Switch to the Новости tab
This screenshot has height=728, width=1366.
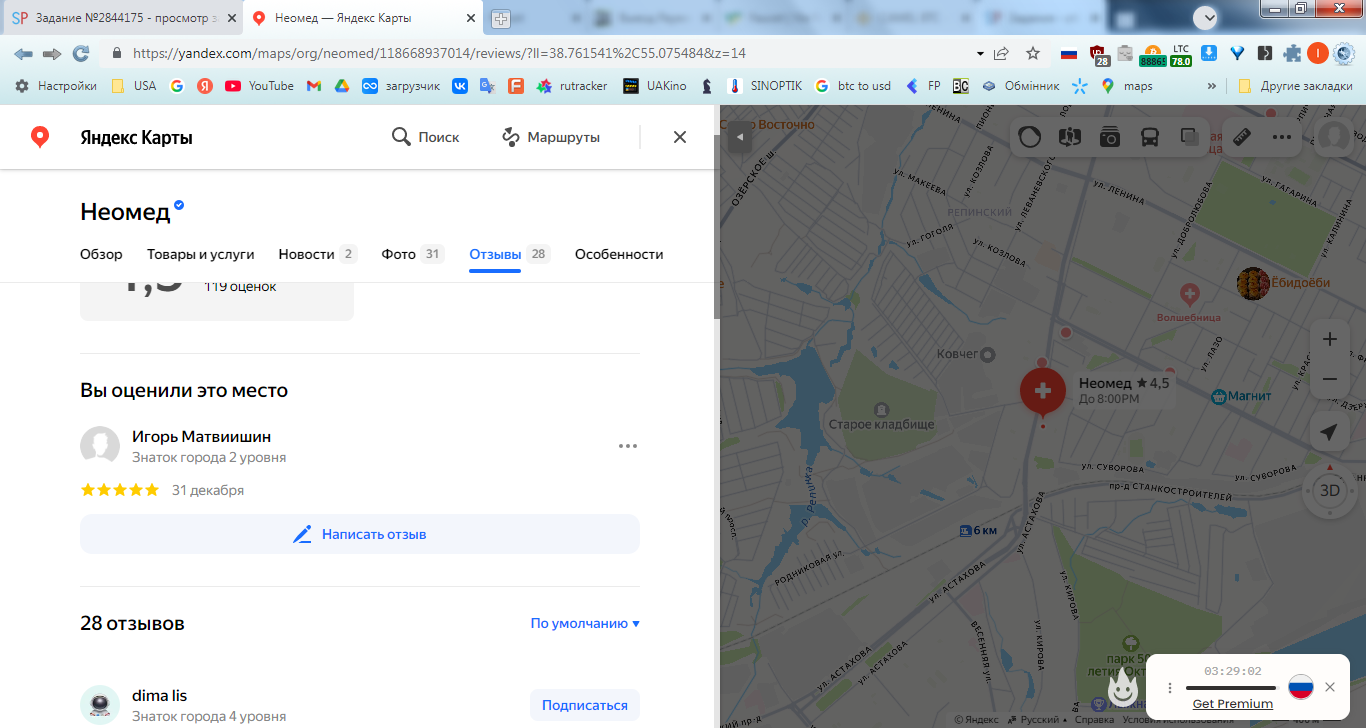click(317, 254)
